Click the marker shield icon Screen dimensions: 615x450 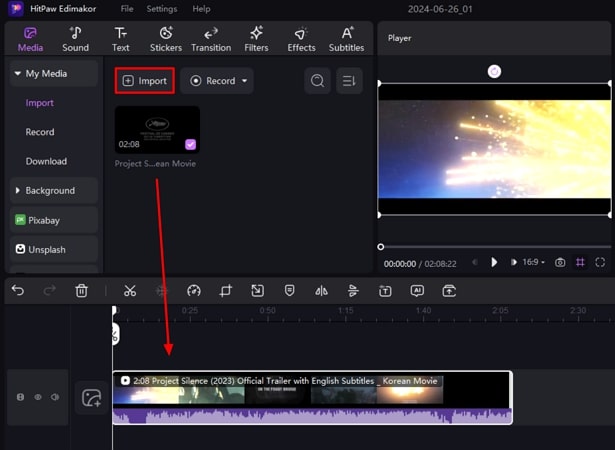pyautogui.click(x=289, y=291)
